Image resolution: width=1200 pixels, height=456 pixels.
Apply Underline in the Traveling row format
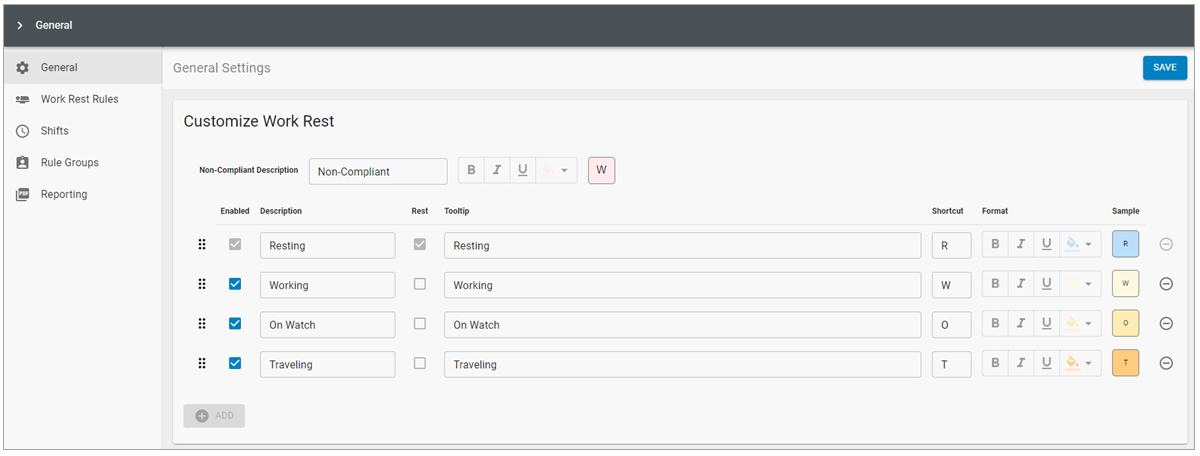point(1046,364)
